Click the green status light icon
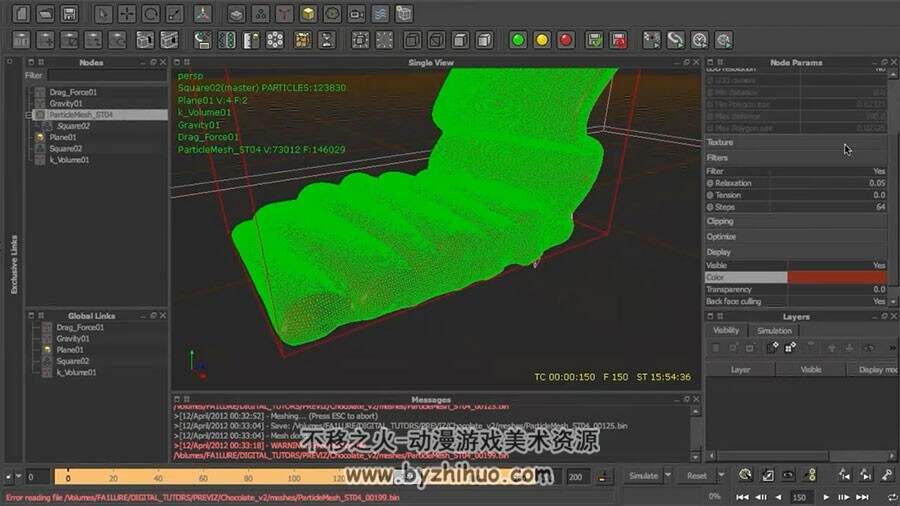The height and width of the screenshot is (506, 900). tap(518, 40)
